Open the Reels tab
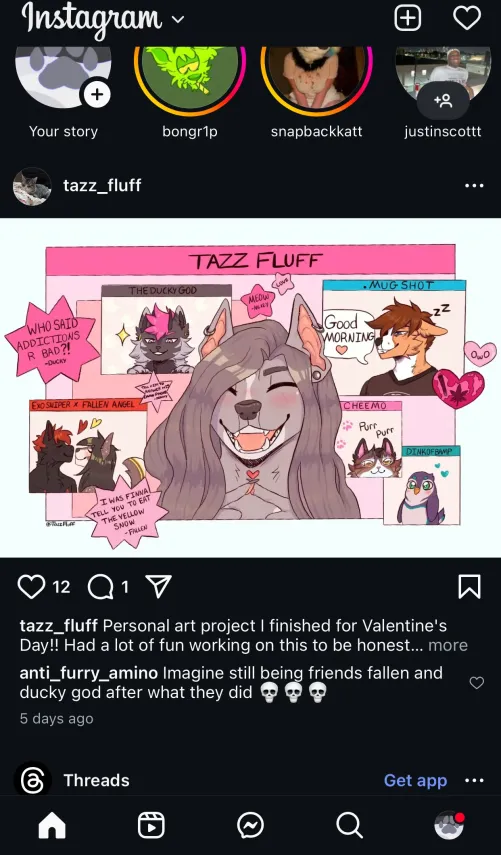501x855 pixels. click(151, 826)
